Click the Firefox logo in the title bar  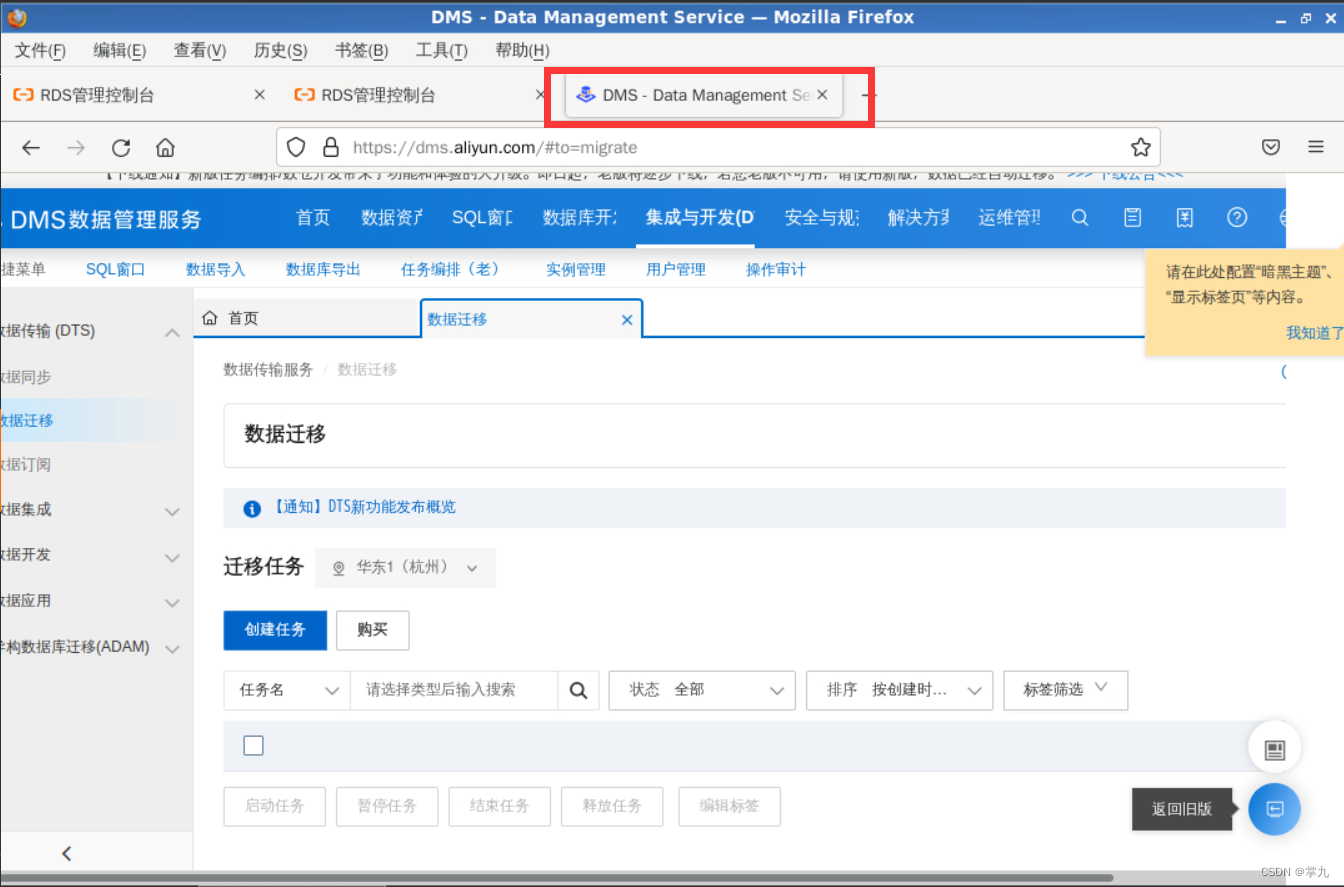tap(16, 17)
